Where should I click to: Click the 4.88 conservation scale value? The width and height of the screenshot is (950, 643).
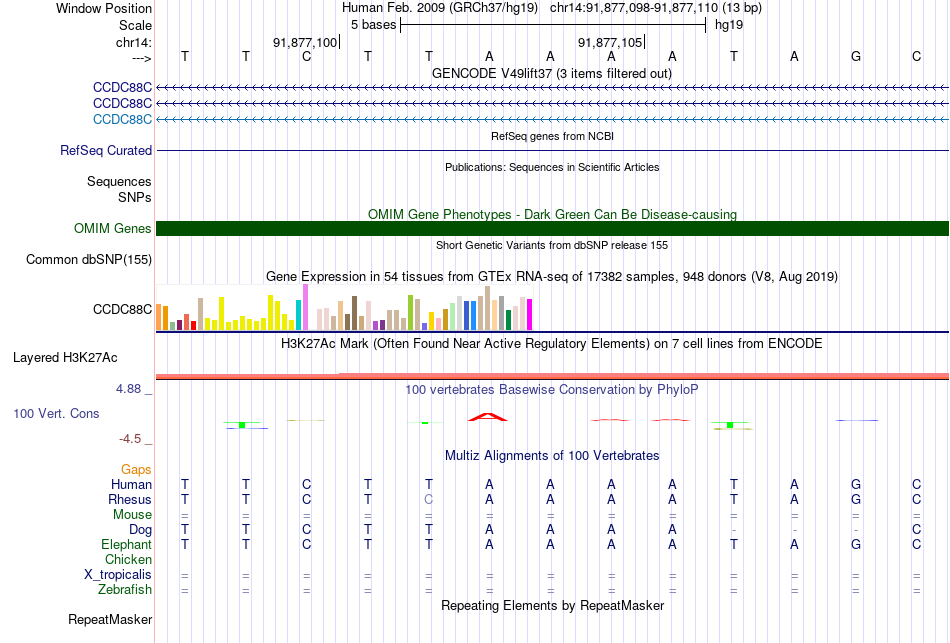coord(128,389)
